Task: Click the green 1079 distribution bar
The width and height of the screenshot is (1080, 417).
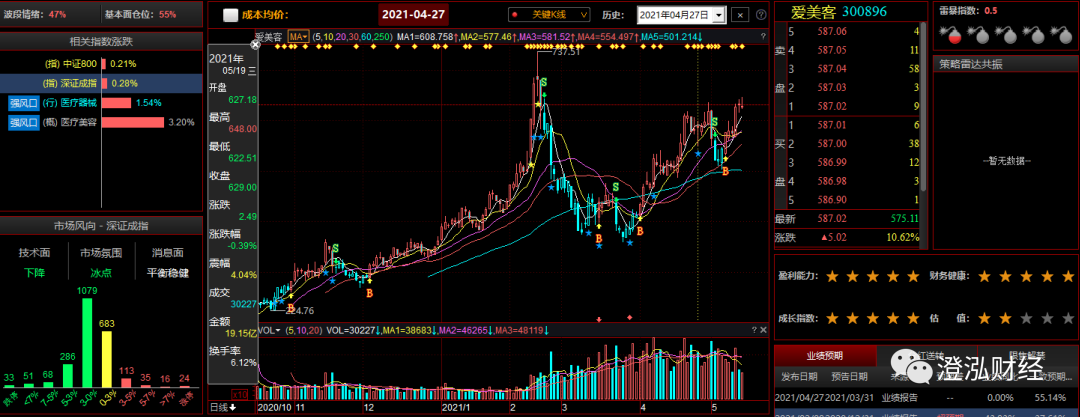Action: coord(87,342)
